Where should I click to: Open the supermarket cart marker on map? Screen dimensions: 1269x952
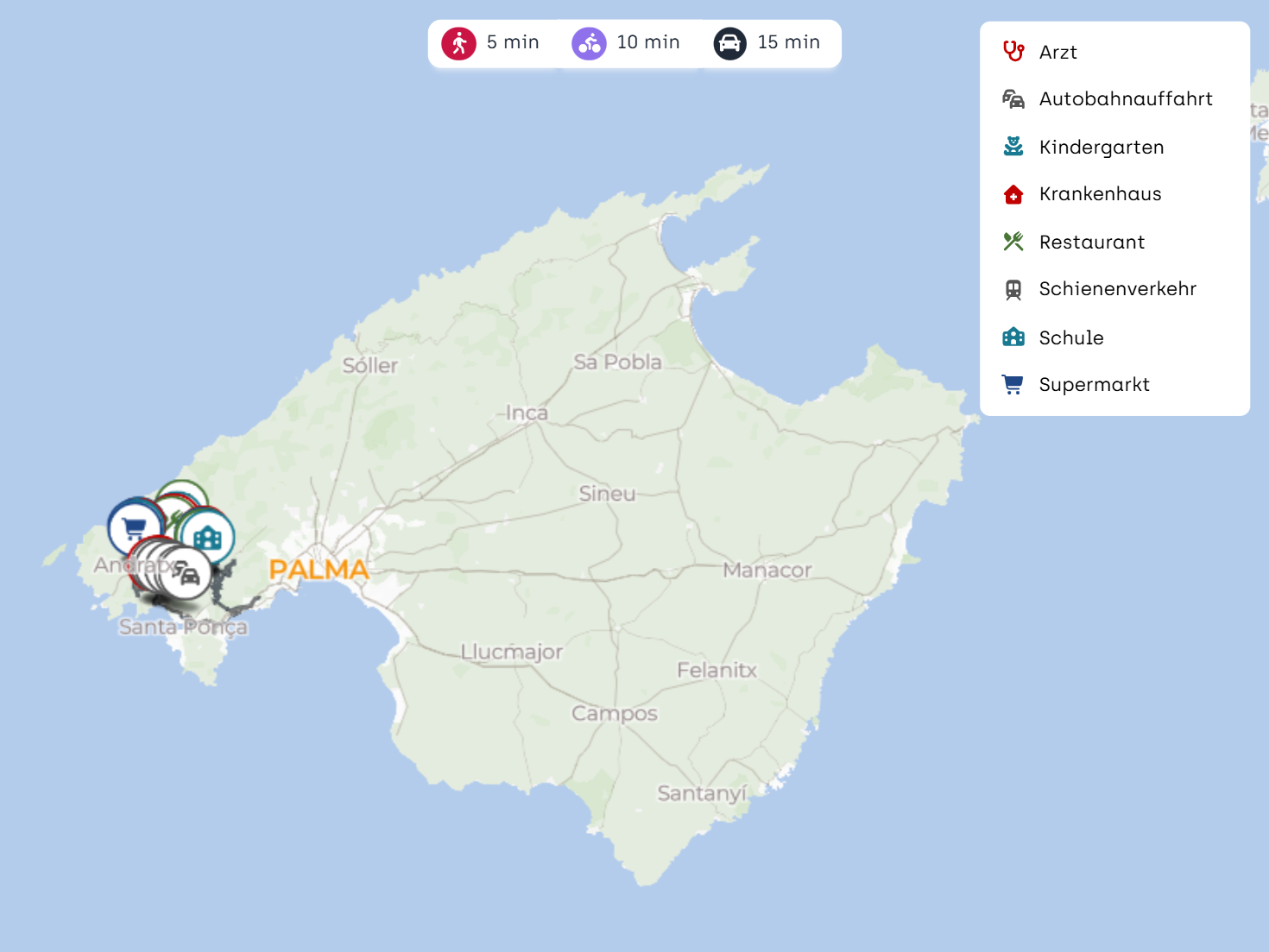[134, 526]
